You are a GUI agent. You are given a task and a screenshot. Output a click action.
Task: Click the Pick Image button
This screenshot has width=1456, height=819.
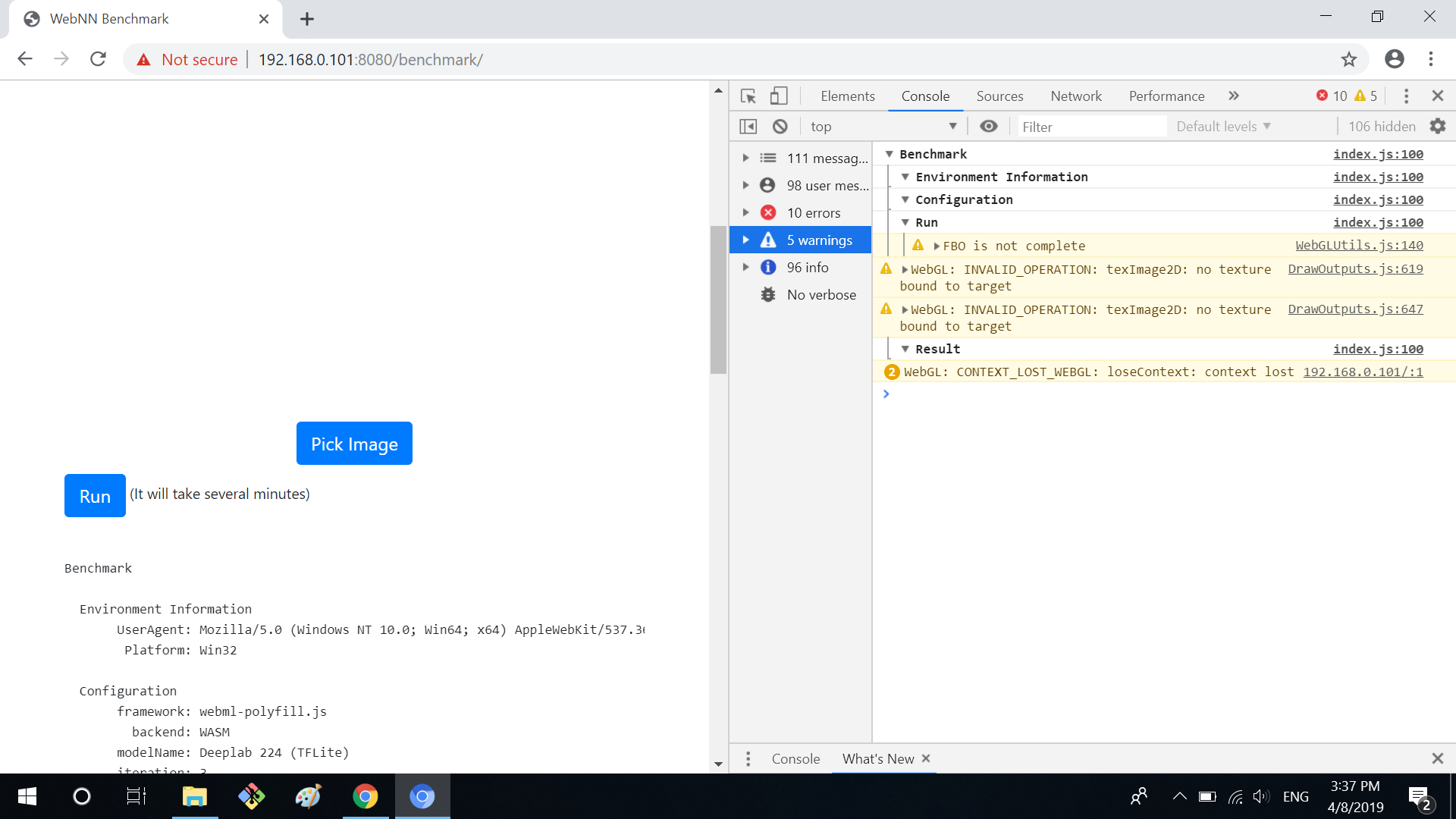(x=353, y=443)
